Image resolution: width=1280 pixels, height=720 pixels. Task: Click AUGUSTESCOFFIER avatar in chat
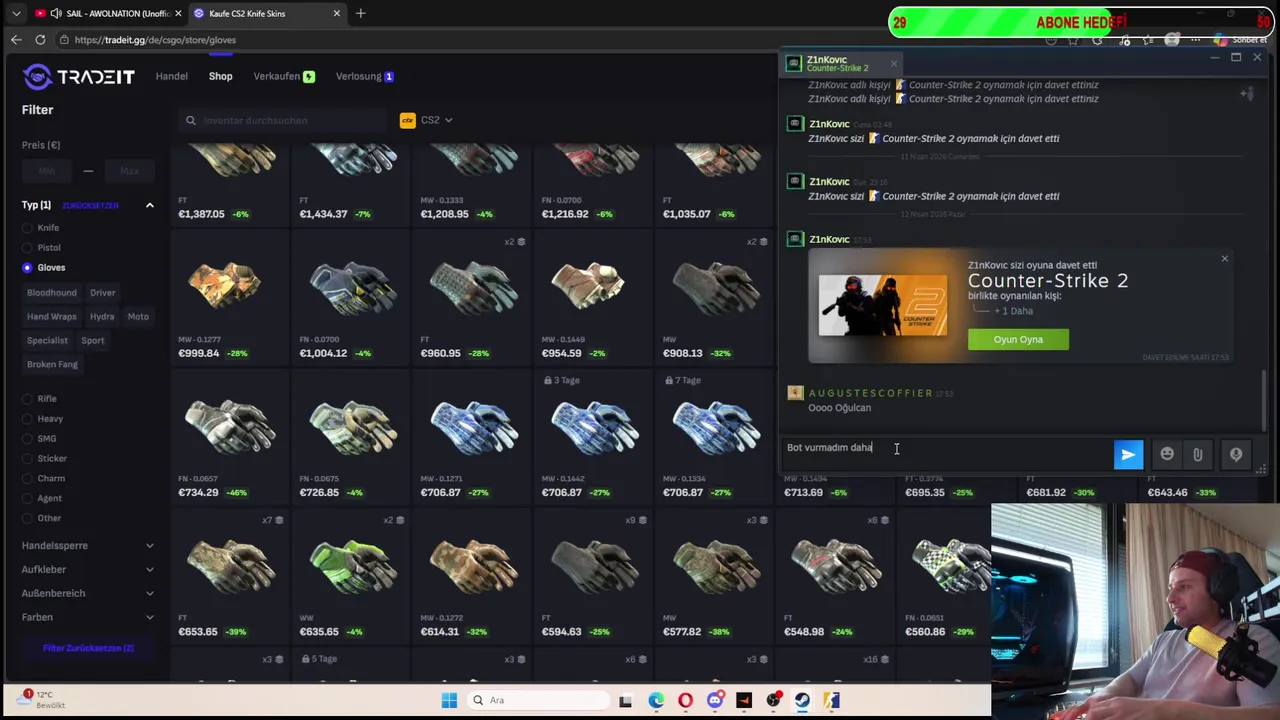coord(795,394)
